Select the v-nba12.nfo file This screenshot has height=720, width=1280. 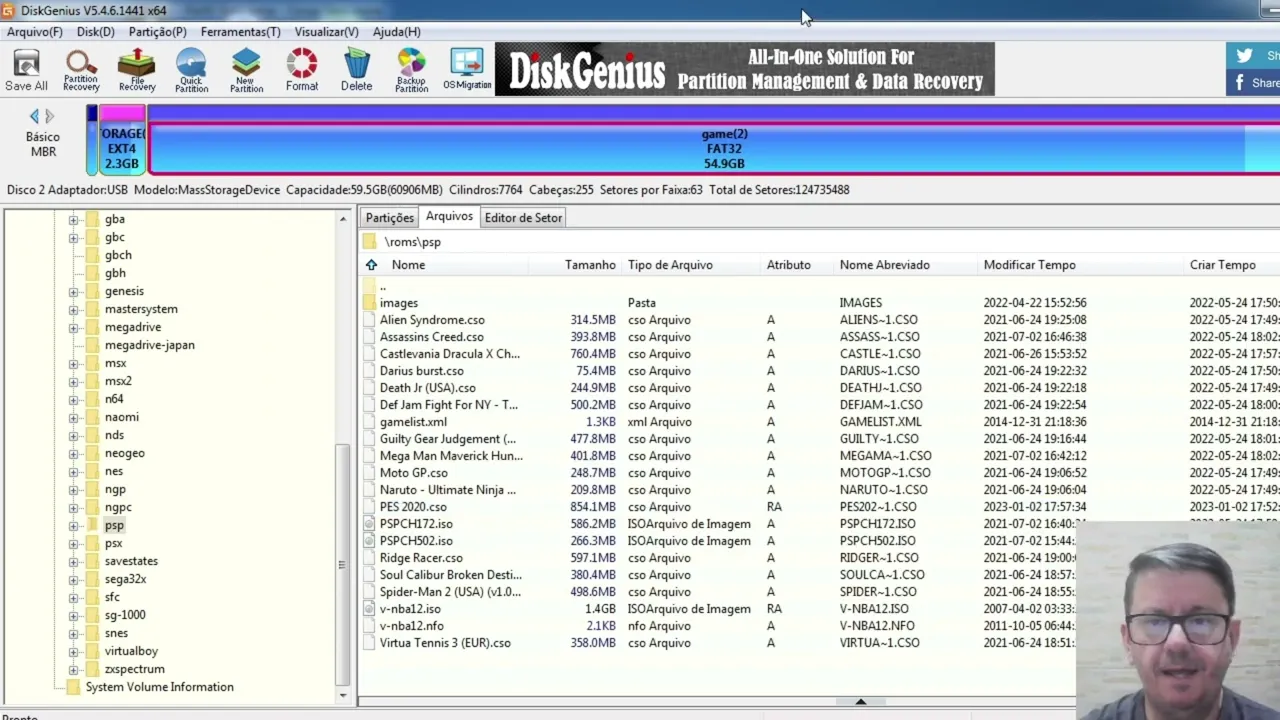411,626
